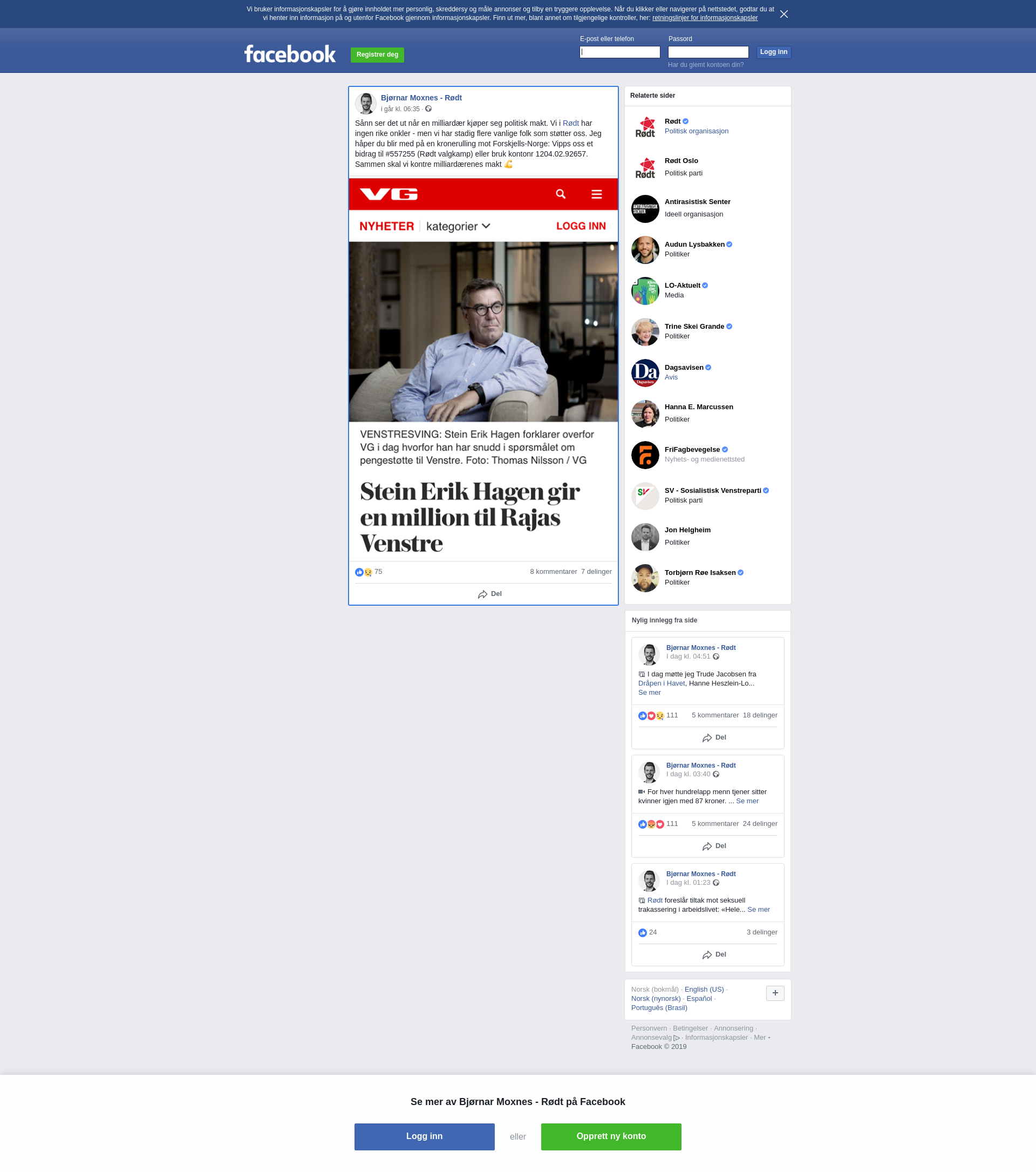Click the Facebook logo
1036x1172 pixels.
pos(290,54)
